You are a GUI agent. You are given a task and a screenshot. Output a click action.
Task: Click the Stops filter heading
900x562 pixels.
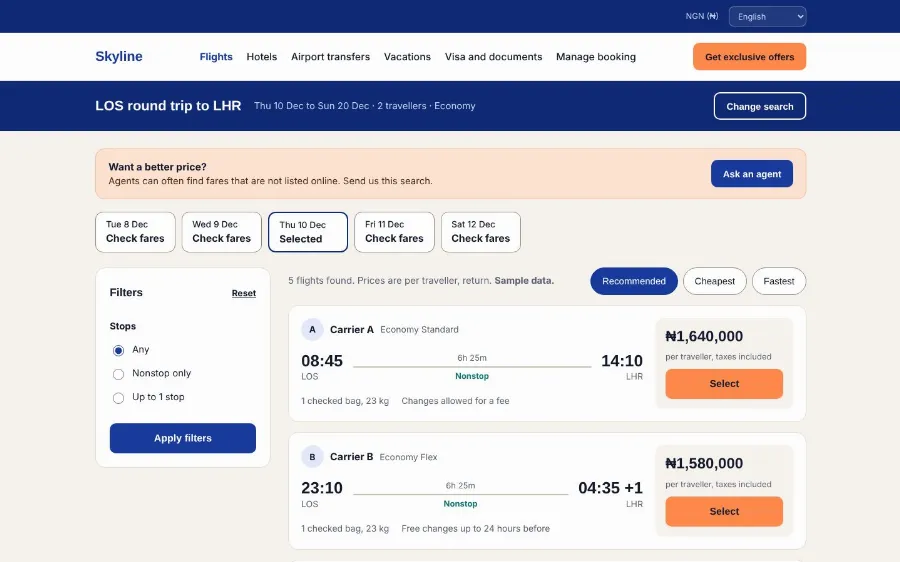(x=123, y=326)
